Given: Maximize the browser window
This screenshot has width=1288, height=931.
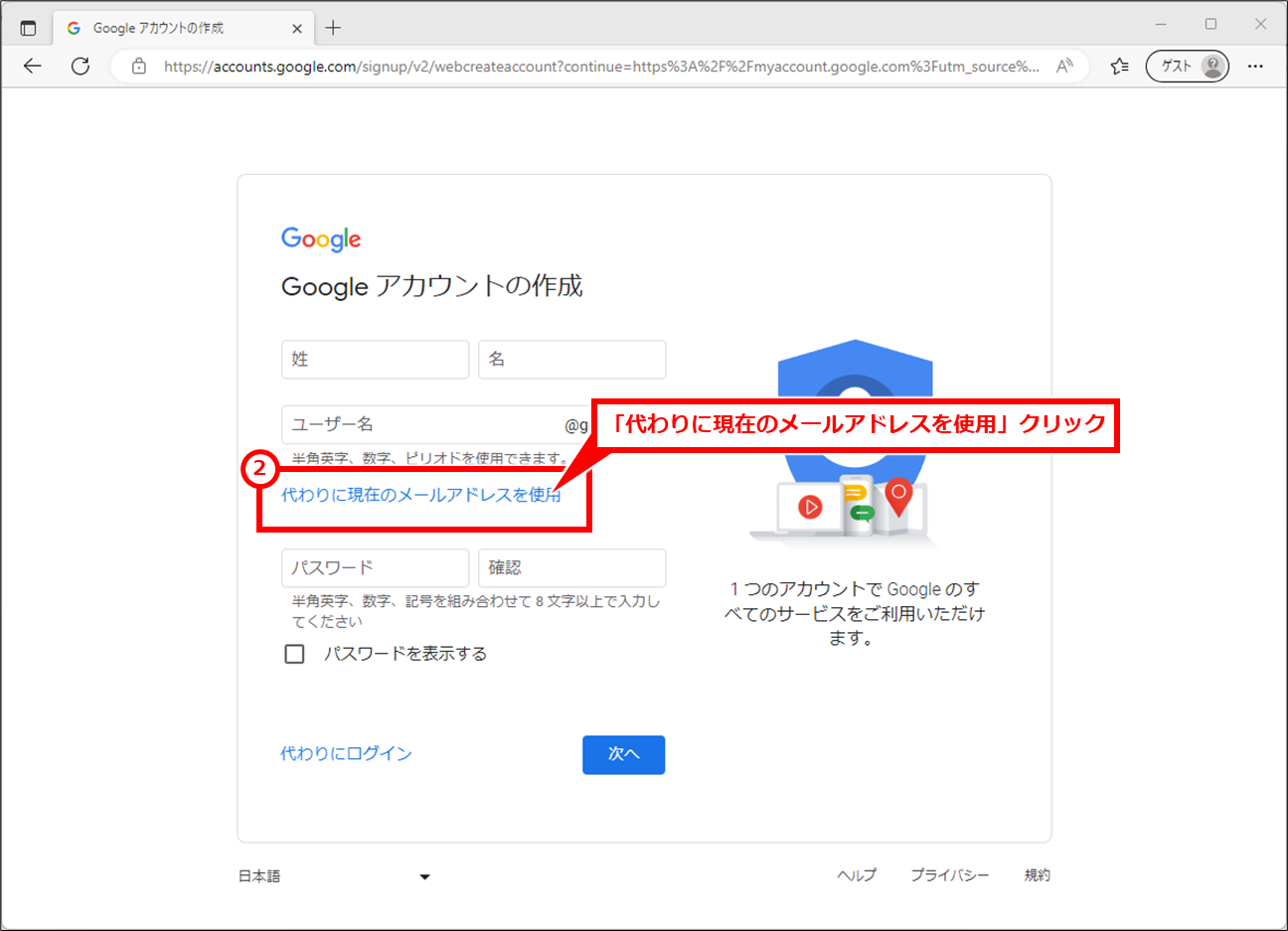Looking at the screenshot, I should (1210, 24).
